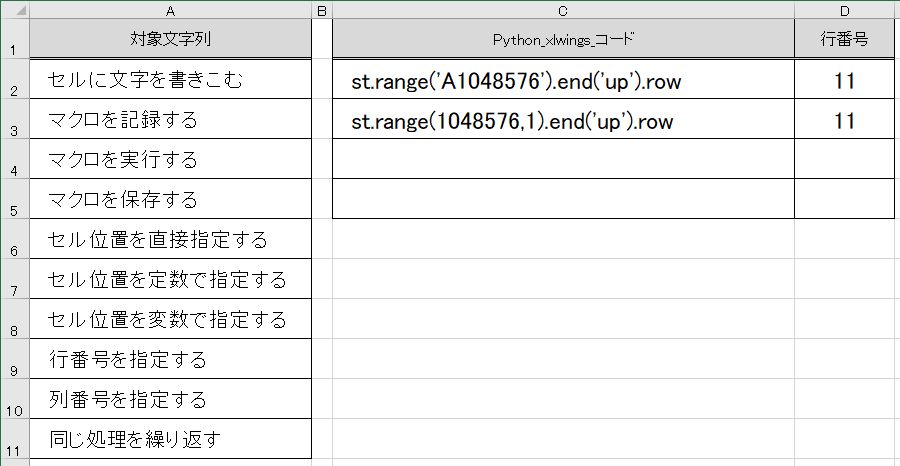Select cell containing マクロを記録する
The width and height of the screenshot is (900, 466).
170,119
